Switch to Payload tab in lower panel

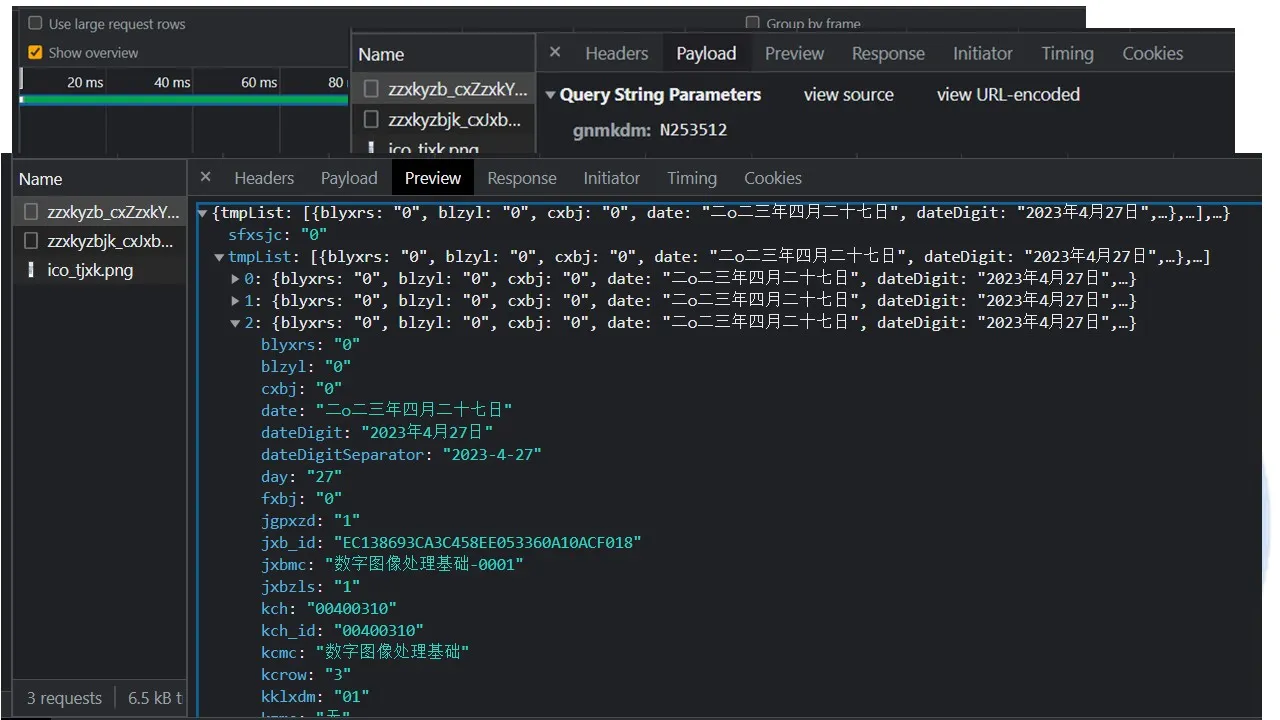[349, 178]
